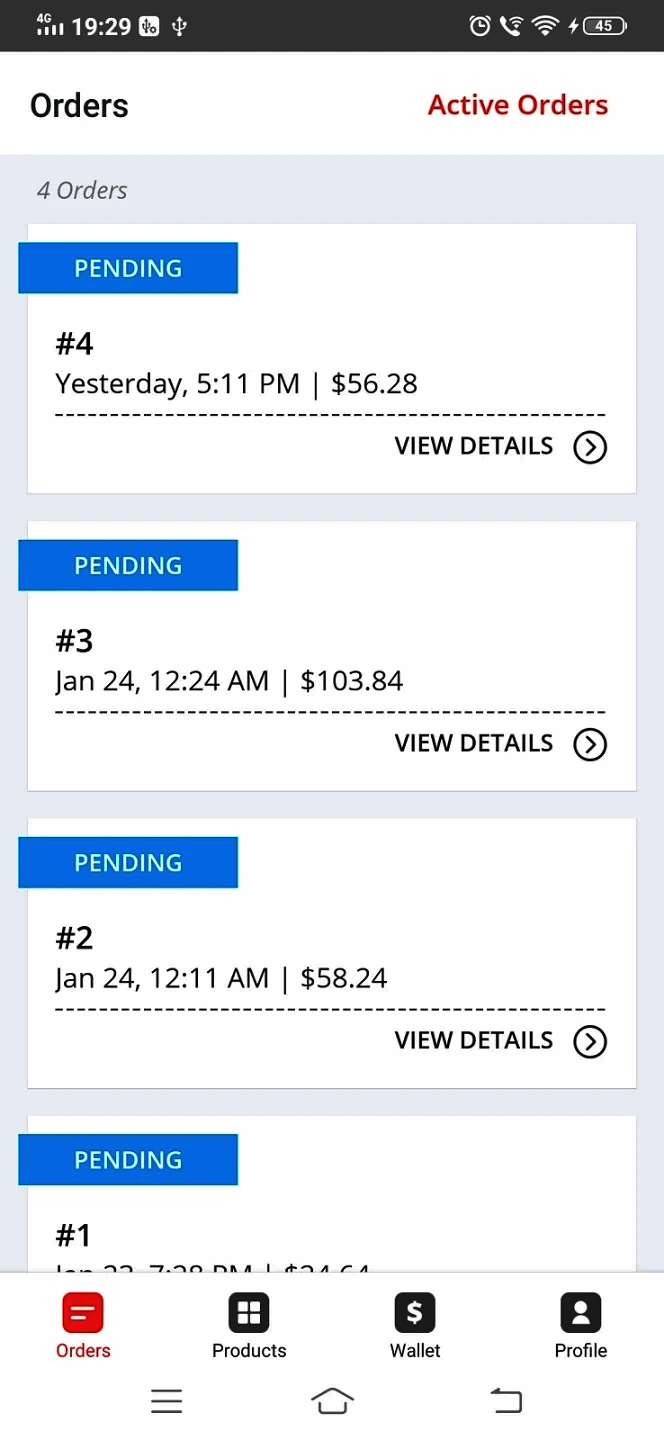The height and width of the screenshot is (1440, 664).
Task: Click VIEW DETAILS for order #4
Action: (474, 446)
